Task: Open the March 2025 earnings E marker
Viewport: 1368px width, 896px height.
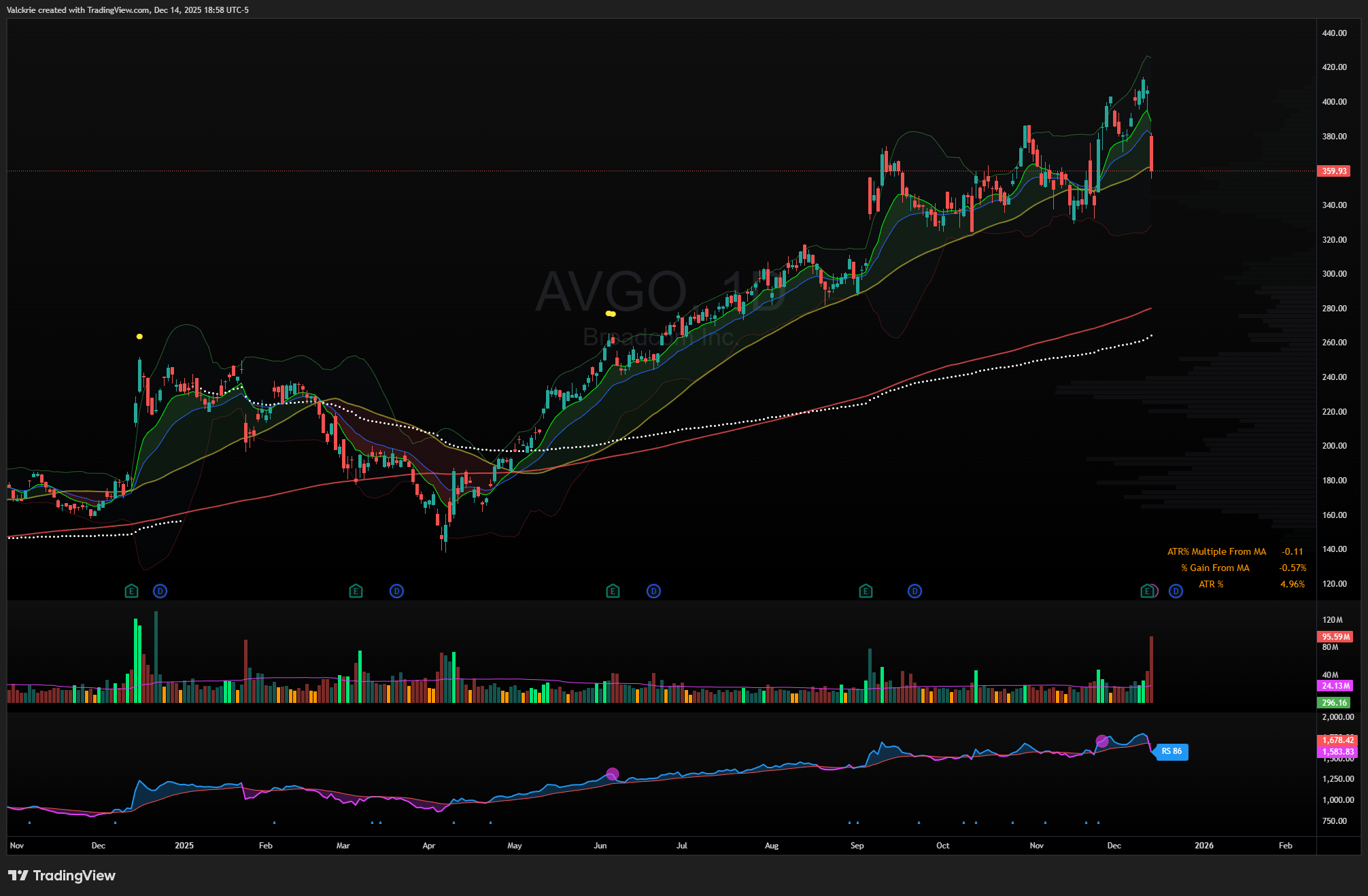Action: tap(355, 591)
